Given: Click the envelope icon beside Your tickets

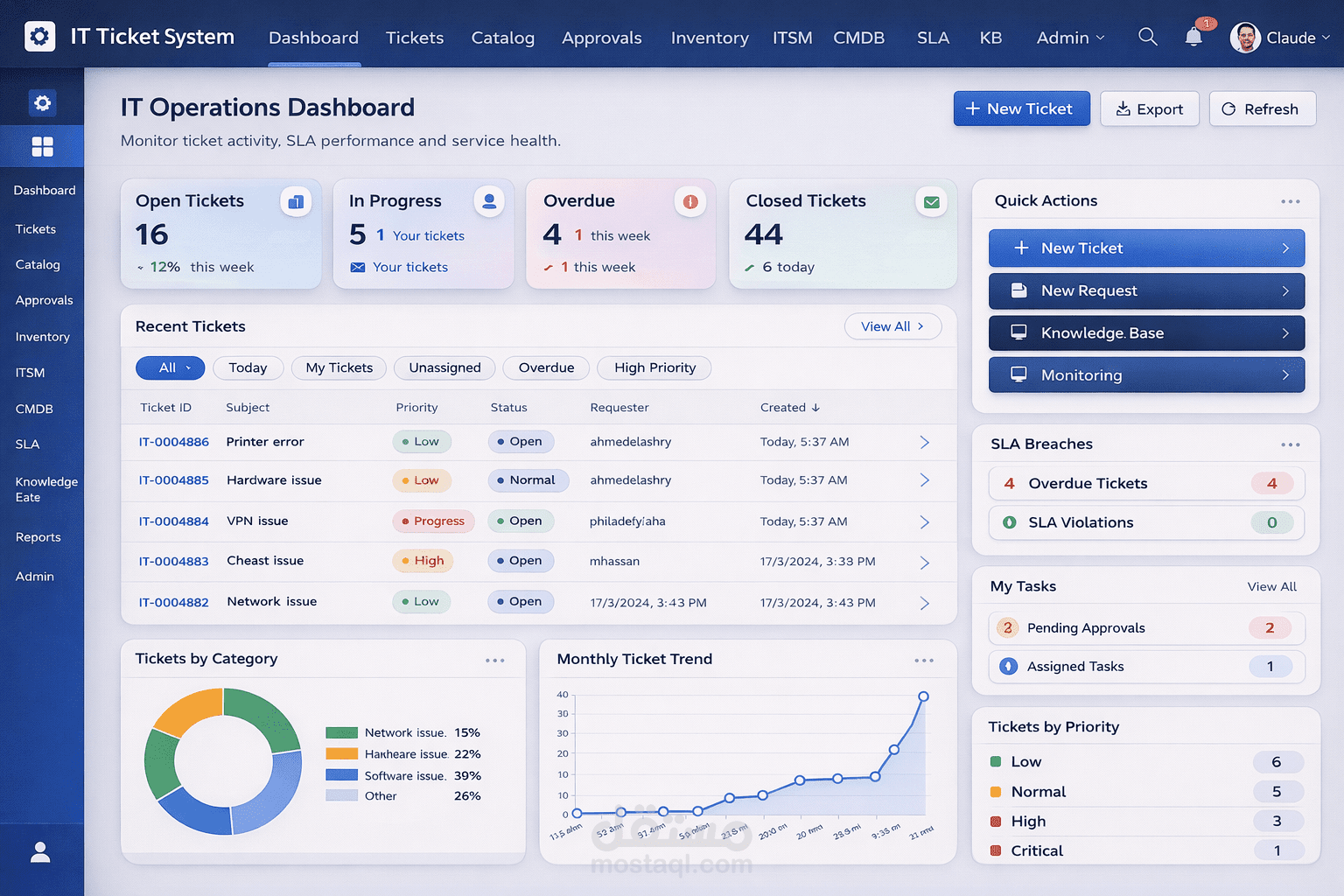Looking at the screenshot, I should click(358, 267).
